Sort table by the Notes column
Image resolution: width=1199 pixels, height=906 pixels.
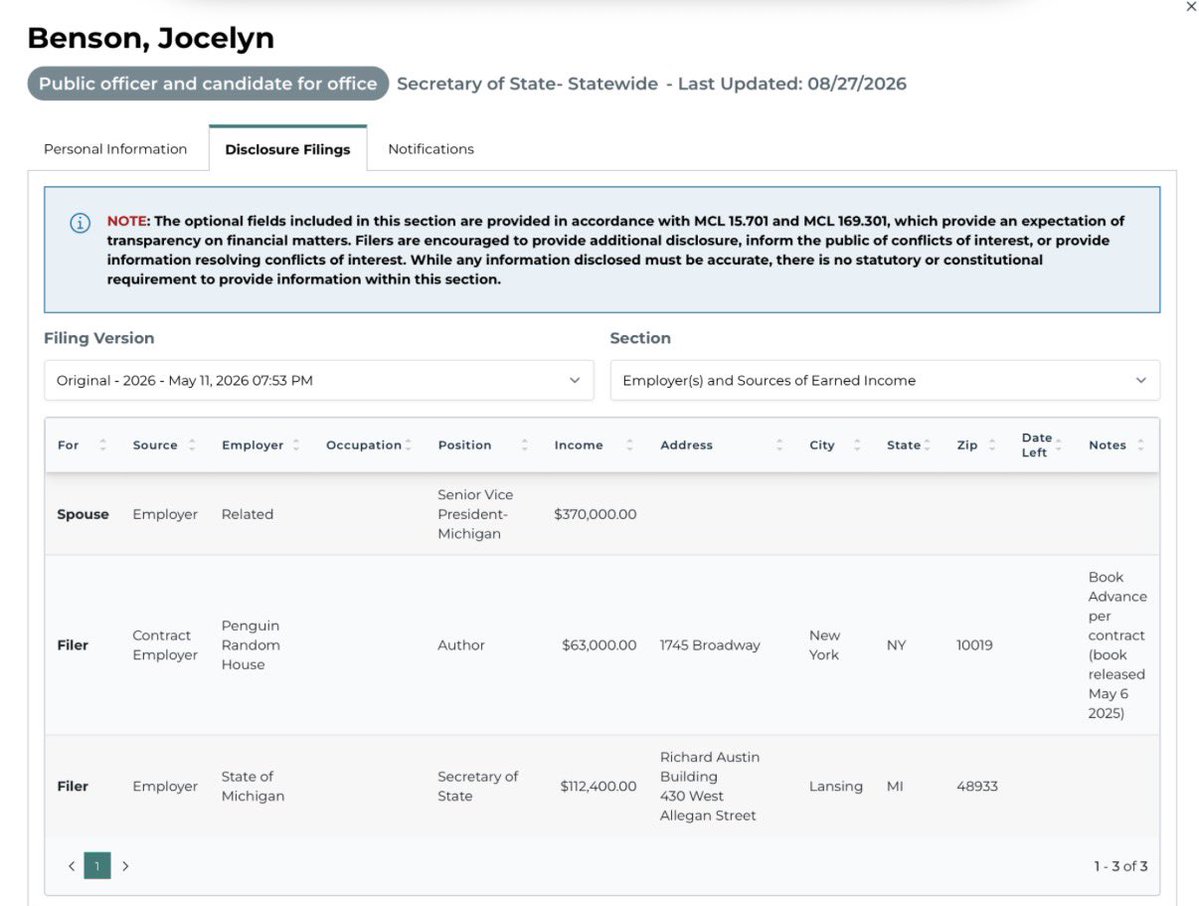[1140, 445]
